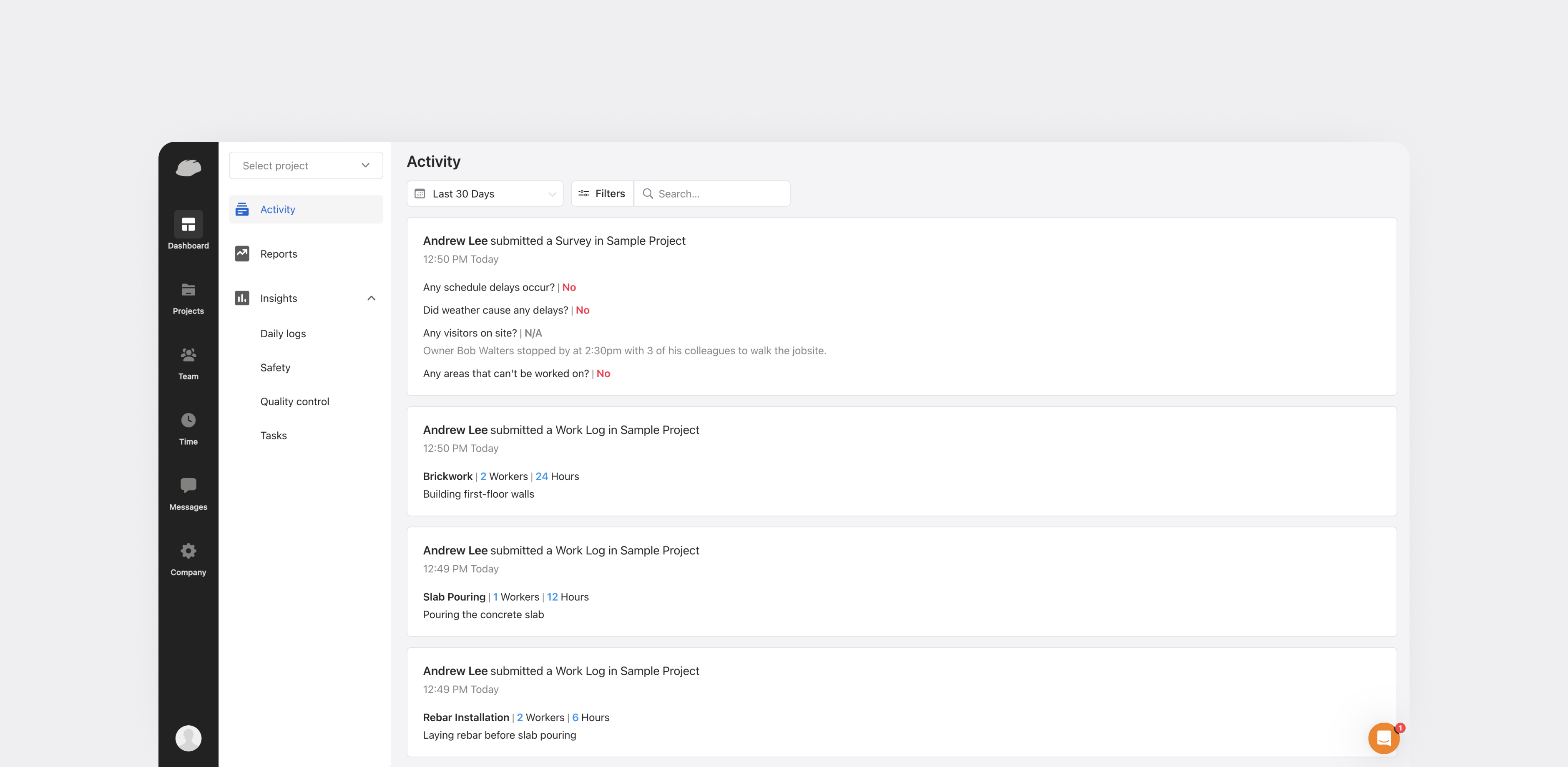Open Tasks under Insights
The height and width of the screenshot is (767, 1568).
(273, 436)
